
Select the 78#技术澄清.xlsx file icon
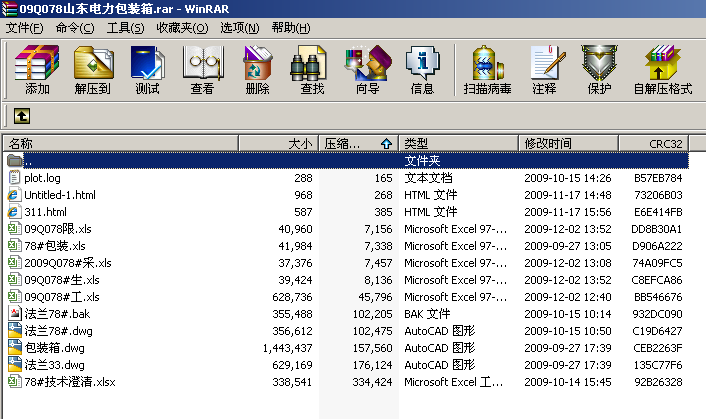(14, 382)
